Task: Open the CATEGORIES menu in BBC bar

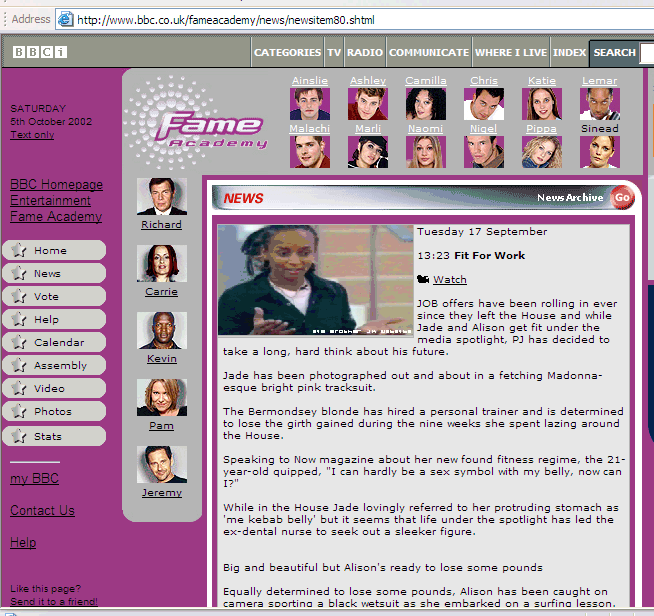Action: coord(287,52)
